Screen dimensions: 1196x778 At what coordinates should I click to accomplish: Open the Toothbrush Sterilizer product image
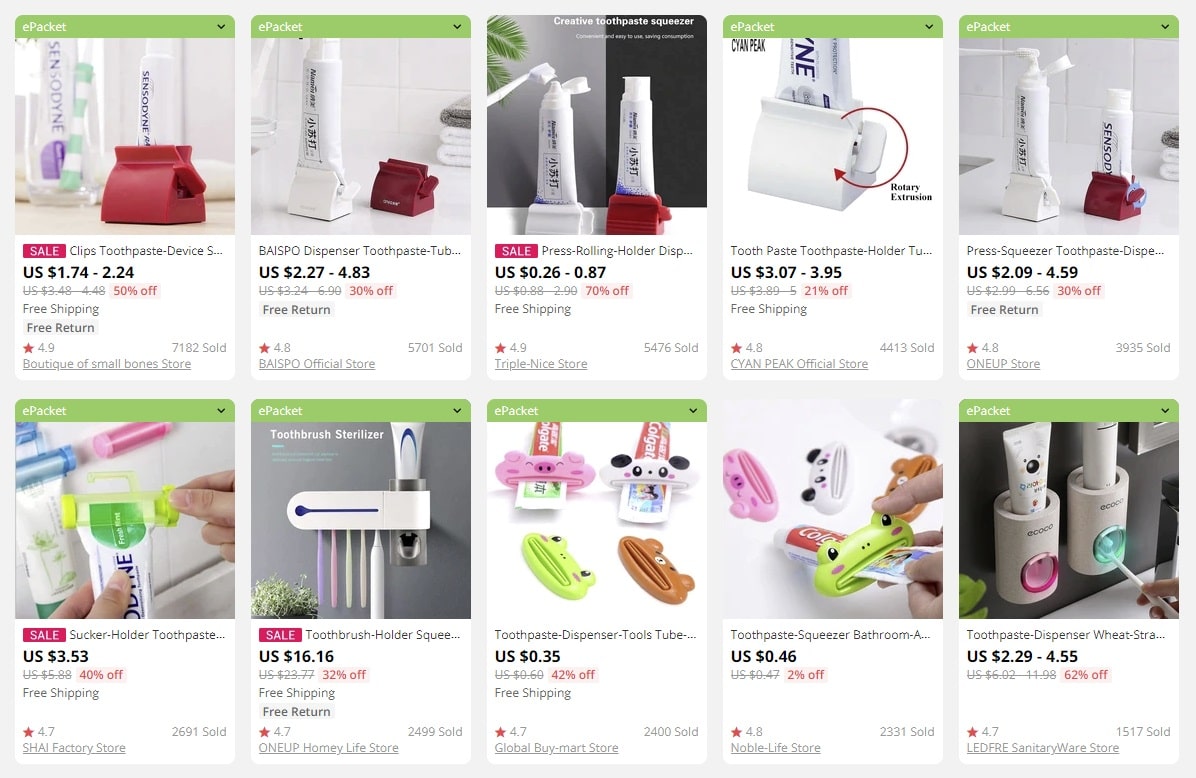[361, 520]
